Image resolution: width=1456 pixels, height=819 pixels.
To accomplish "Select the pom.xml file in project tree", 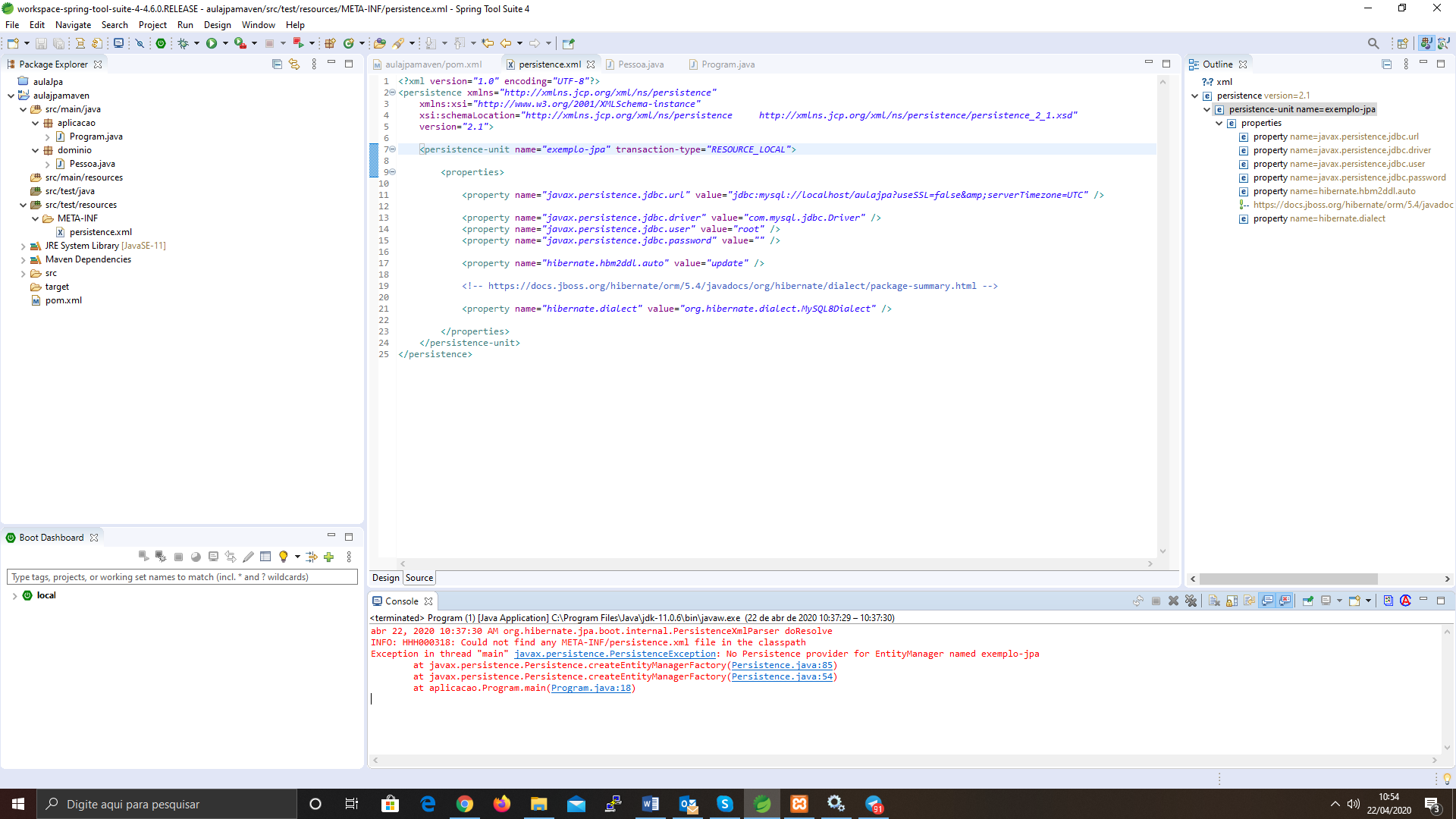I will [x=63, y=300].
